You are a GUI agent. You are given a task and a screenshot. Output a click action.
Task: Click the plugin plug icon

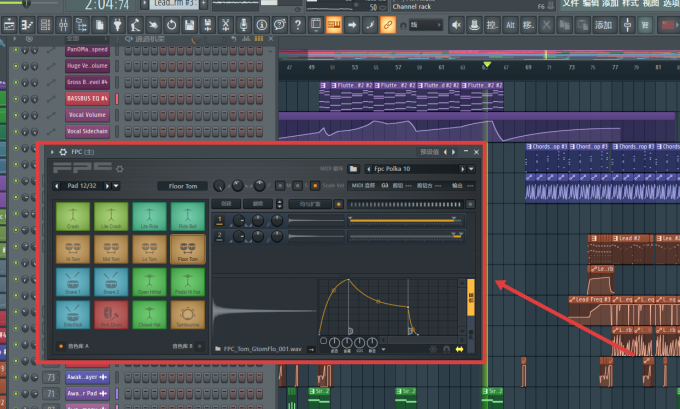coord(117,25)
